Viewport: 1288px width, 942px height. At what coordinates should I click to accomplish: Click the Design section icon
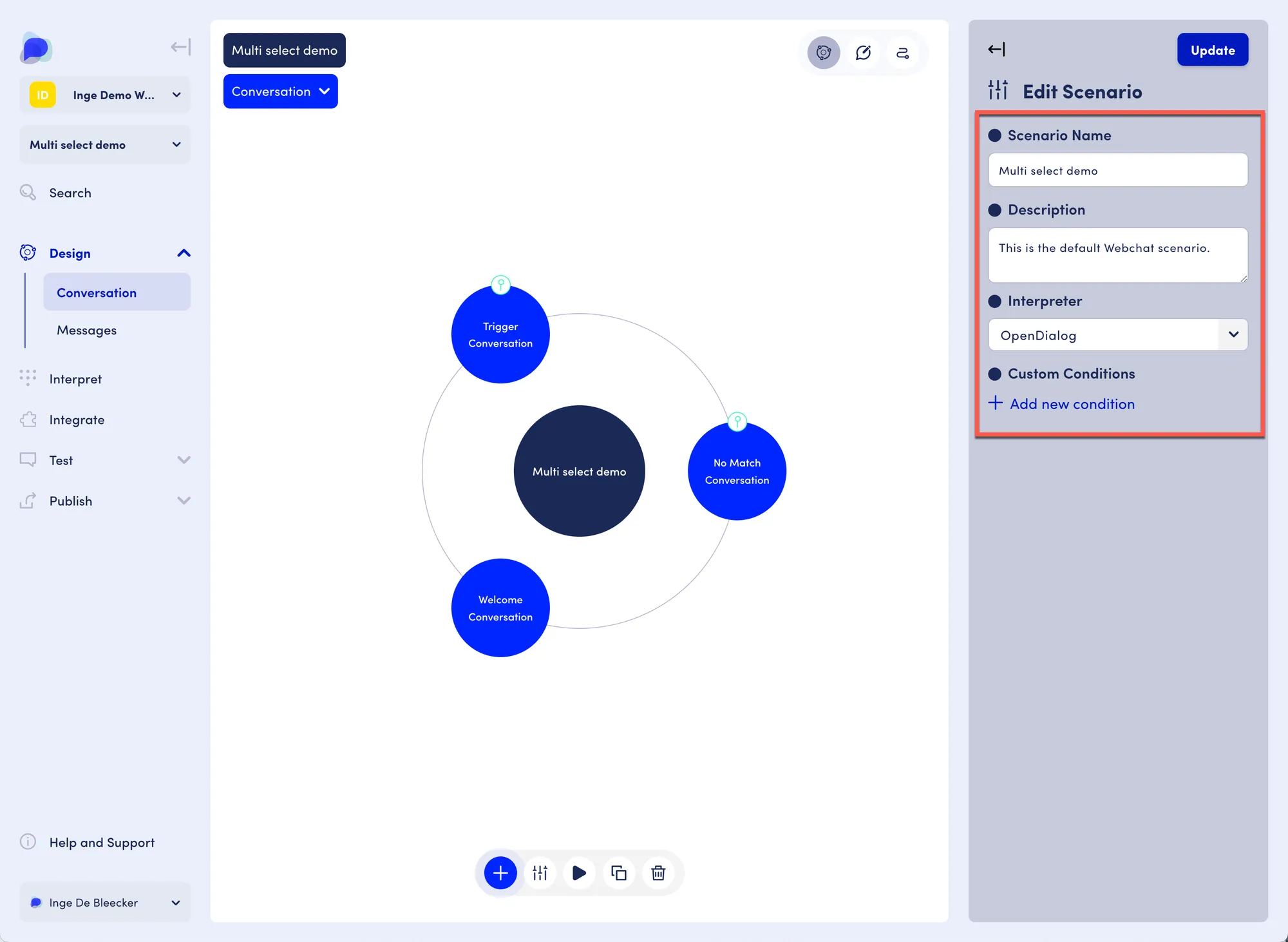[28, 253]
